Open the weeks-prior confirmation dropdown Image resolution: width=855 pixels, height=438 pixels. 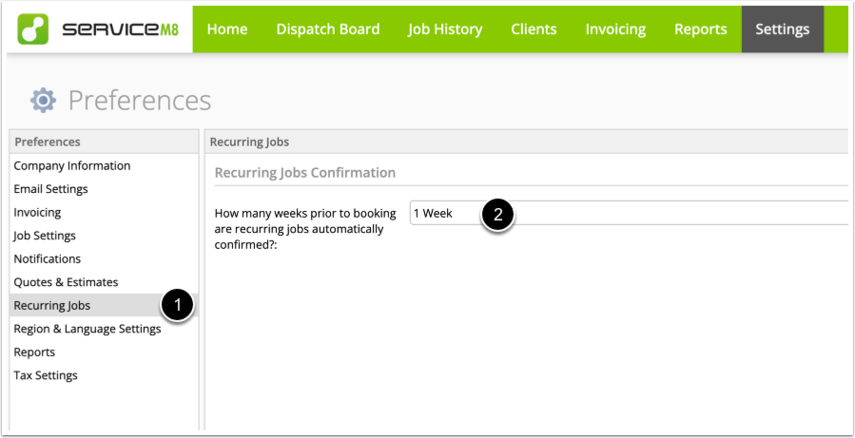[x=629, y=213]
